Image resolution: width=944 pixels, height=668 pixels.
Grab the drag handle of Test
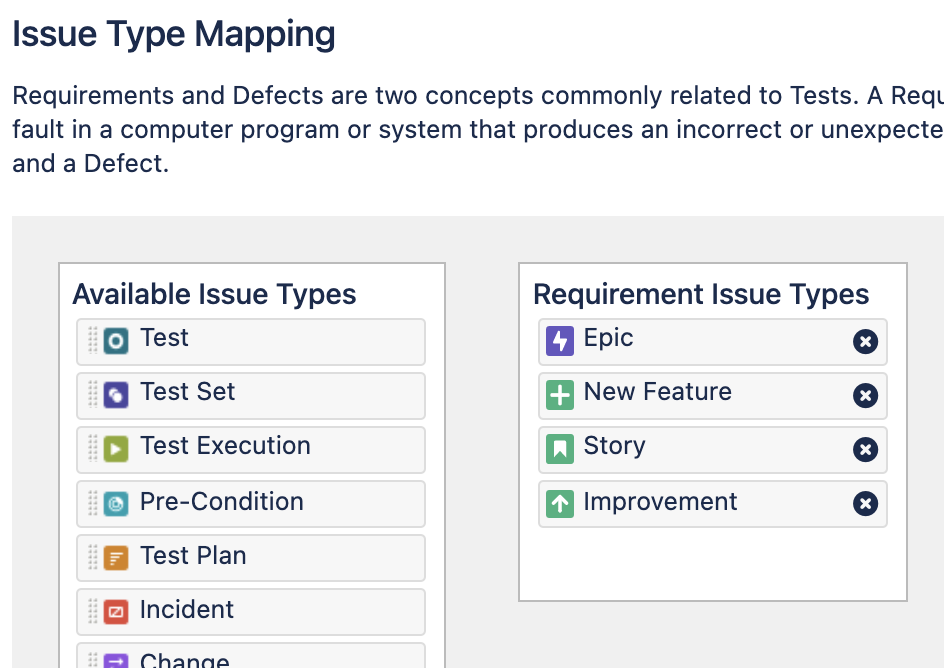93,341
